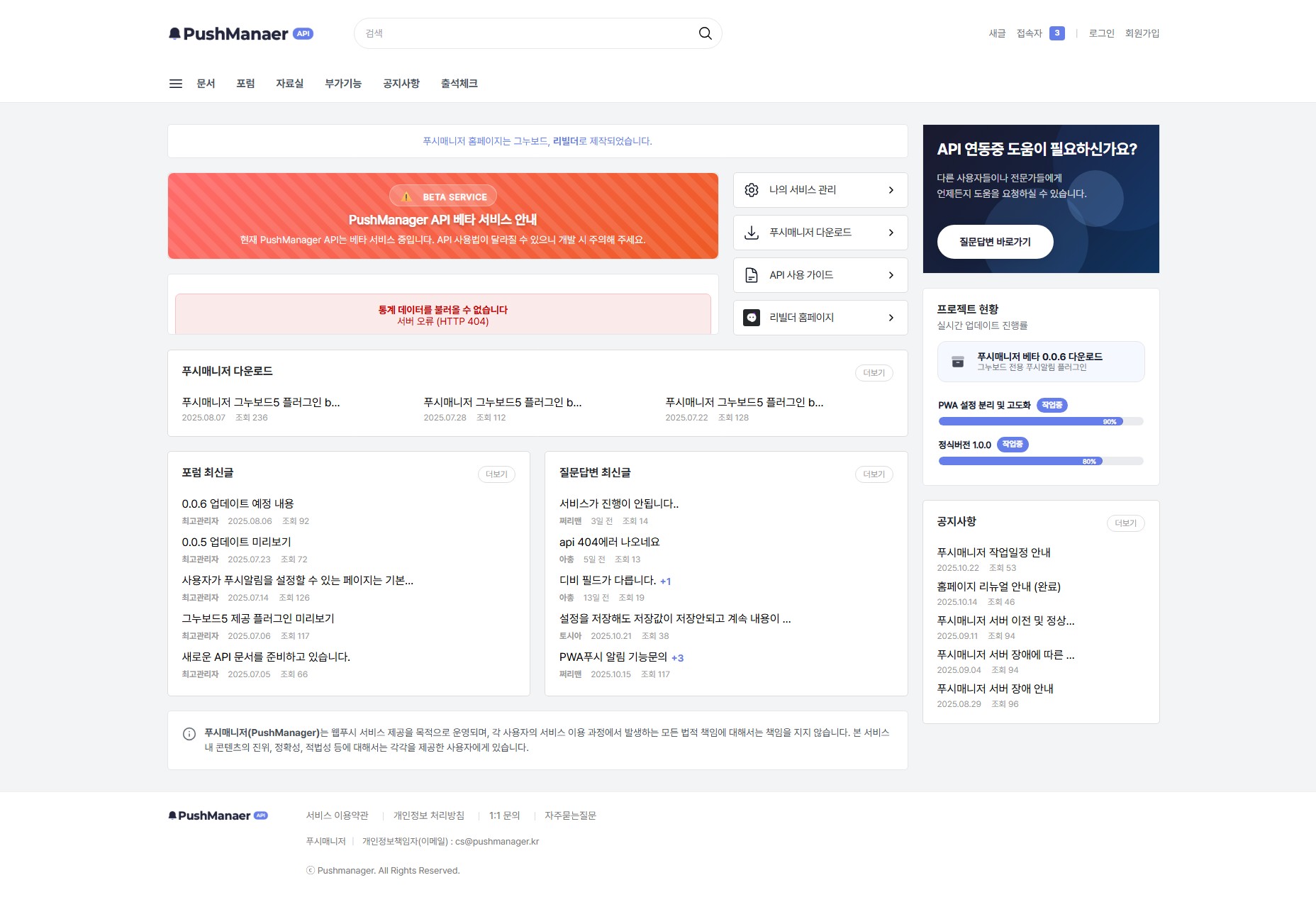This screenshot has width=1316, height=902.
Task: Click the download icon for 푸시매니저 다운로드
Action: click(x=752, y=233)
